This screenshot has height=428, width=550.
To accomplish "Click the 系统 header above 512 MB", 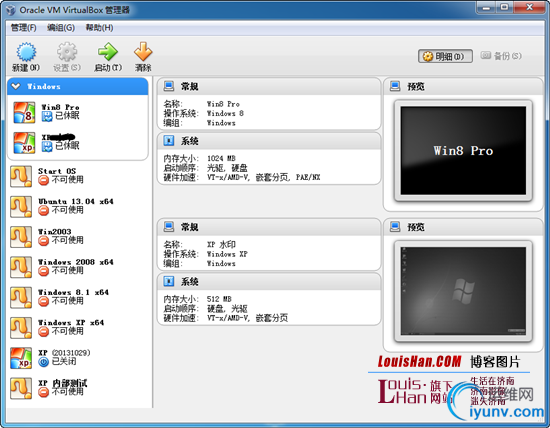I will point(189,282).
